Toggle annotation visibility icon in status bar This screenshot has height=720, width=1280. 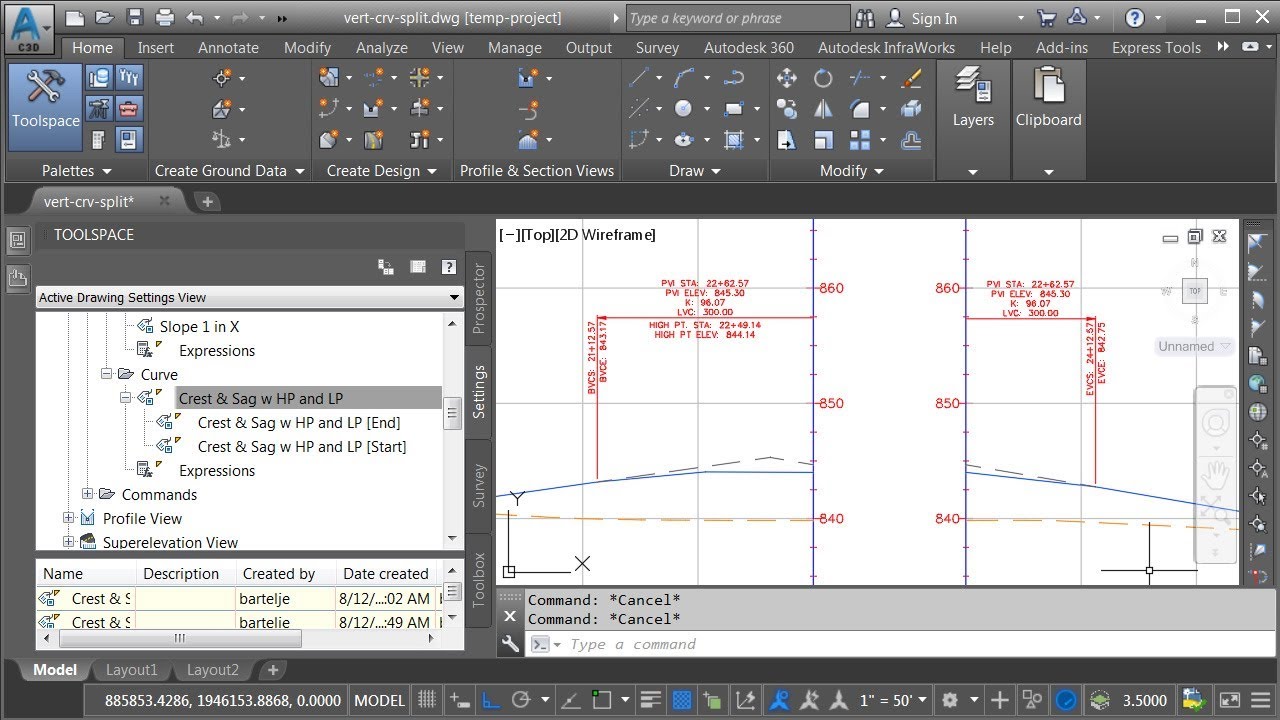[780, 700]
